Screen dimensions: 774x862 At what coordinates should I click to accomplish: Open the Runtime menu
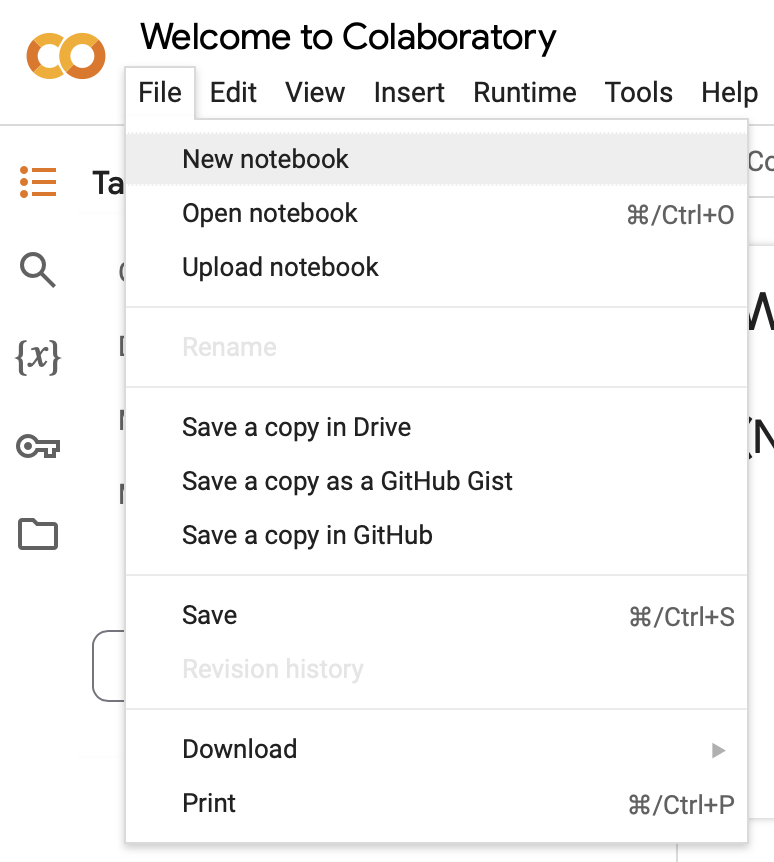(x=524, y=92)
